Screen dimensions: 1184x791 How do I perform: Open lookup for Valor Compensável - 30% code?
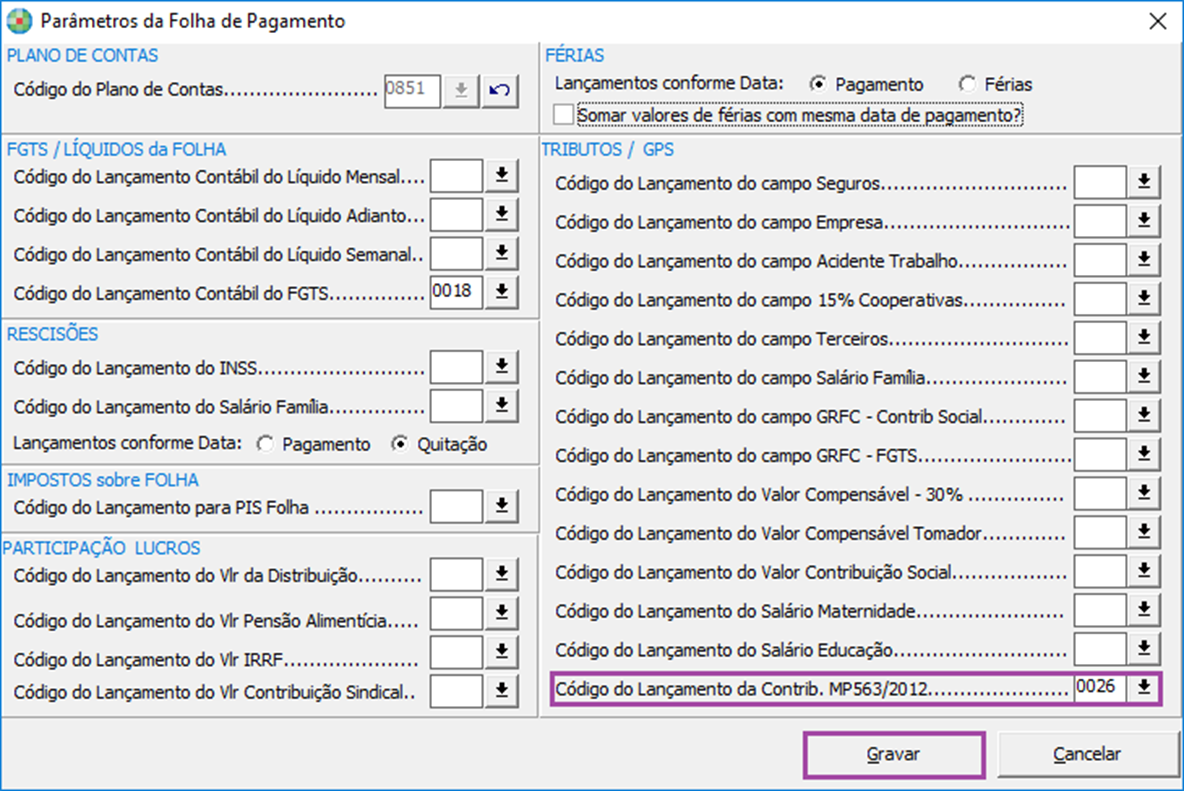pos(1144,494)
